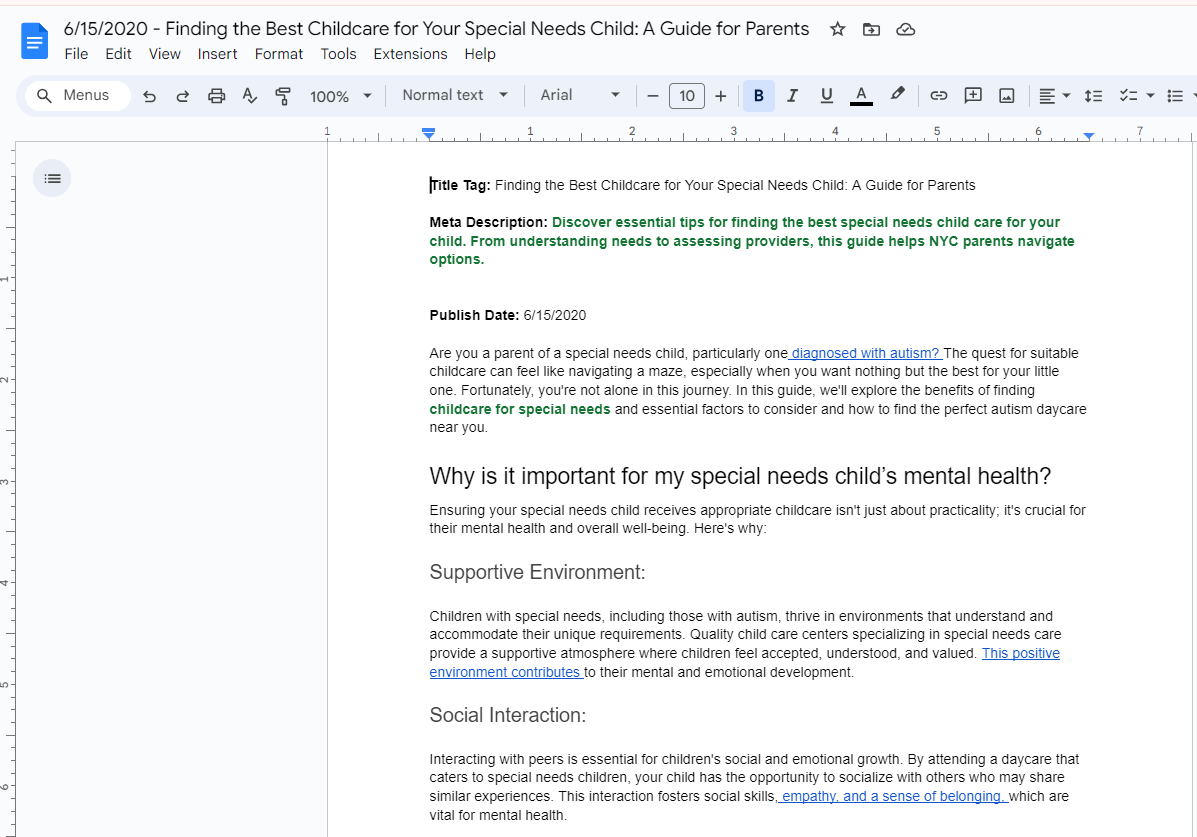The image size is (1197, 837).
Task: Move document to a folder
Action: point(871,29)
